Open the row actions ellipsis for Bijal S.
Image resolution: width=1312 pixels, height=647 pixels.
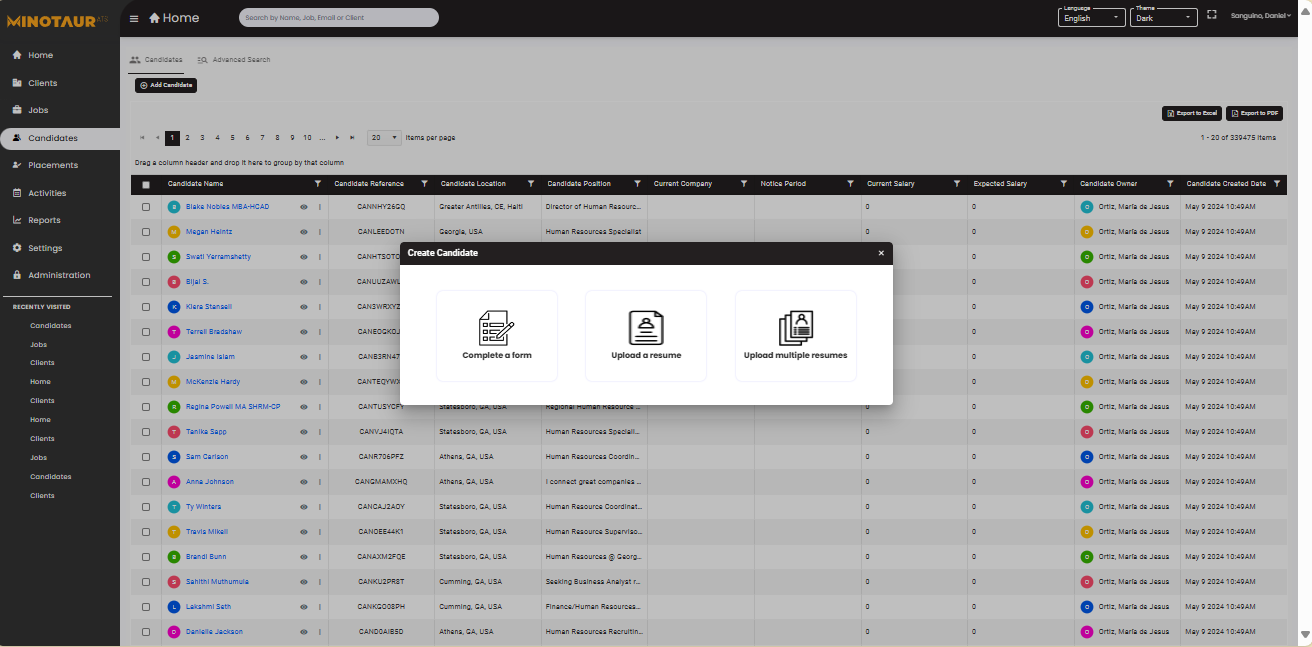coord(319,281)
